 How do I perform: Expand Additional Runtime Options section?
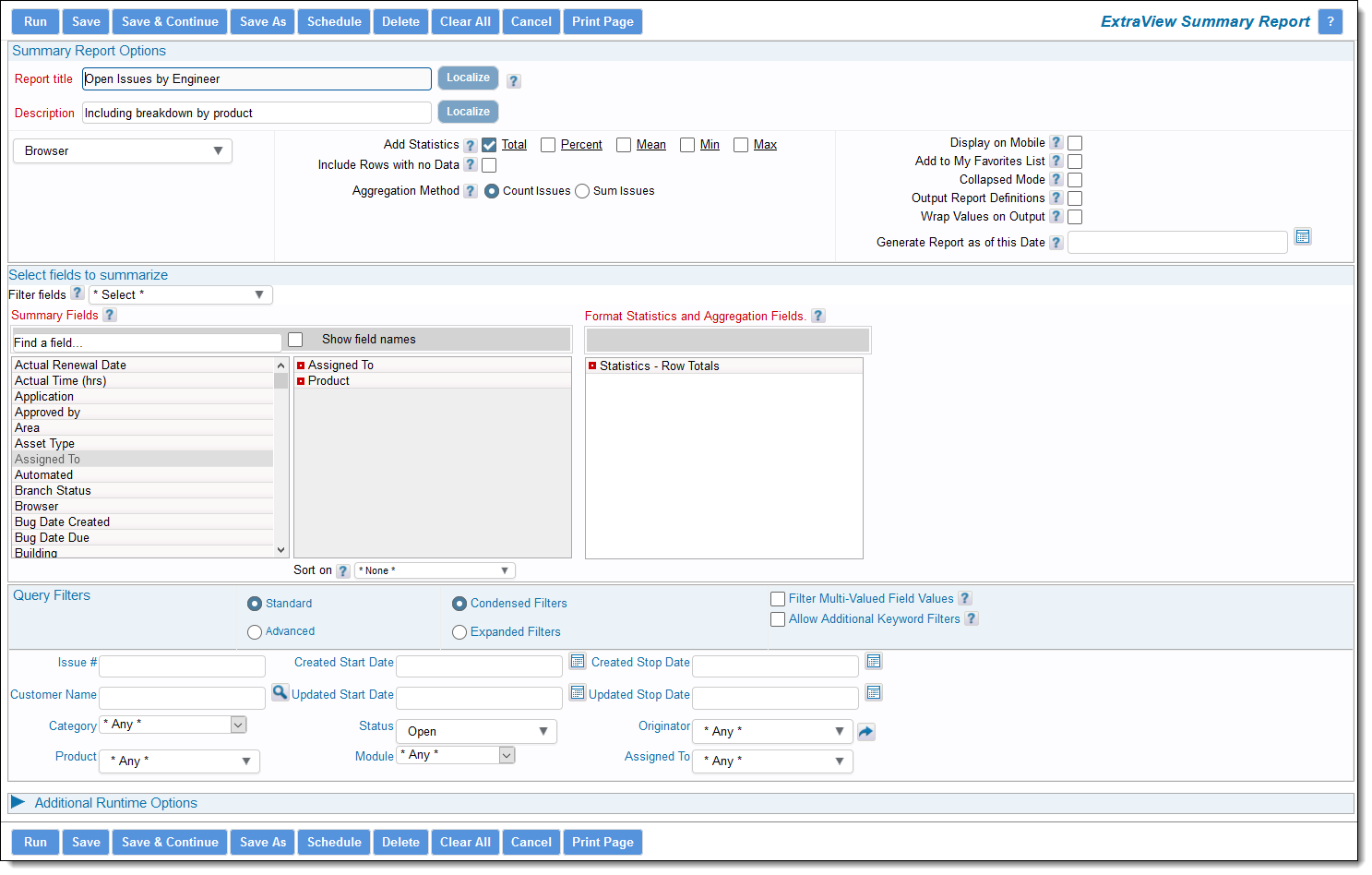18,803
